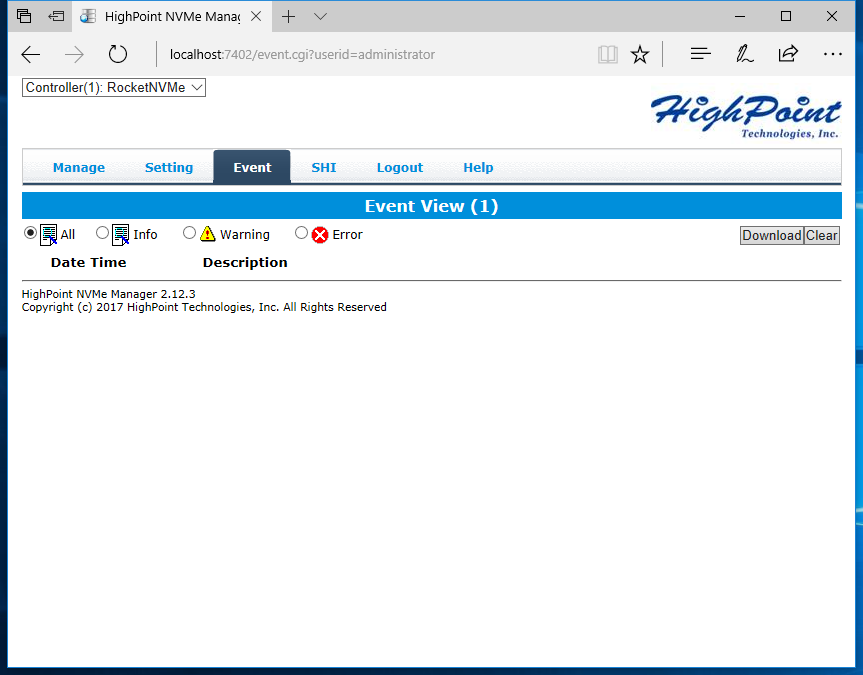The width and height of the screenshot is (863, 675).
Task: Refresh the current page
Action: pyautogui.click(x=118, y=55)
